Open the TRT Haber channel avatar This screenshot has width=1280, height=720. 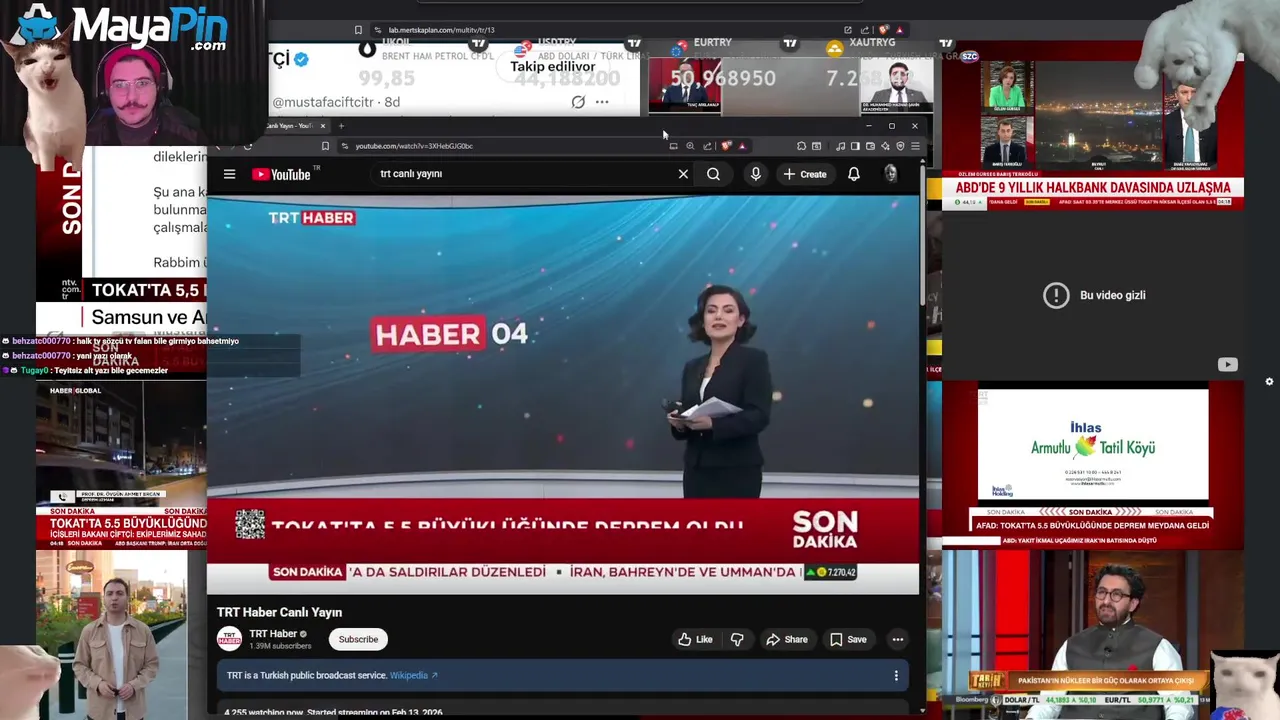(x=229, y=639)
